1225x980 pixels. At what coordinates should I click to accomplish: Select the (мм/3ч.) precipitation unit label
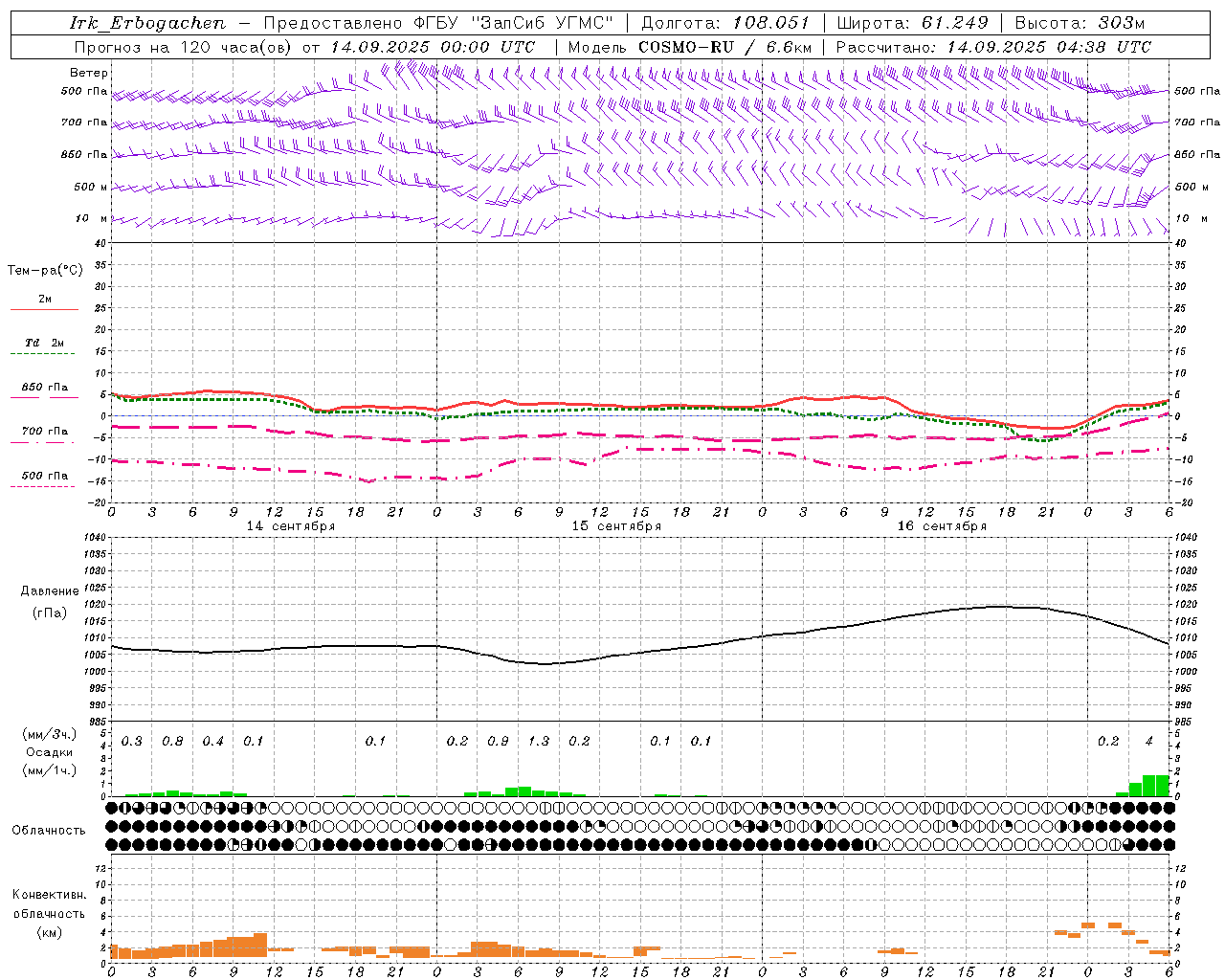pos(49,734)
